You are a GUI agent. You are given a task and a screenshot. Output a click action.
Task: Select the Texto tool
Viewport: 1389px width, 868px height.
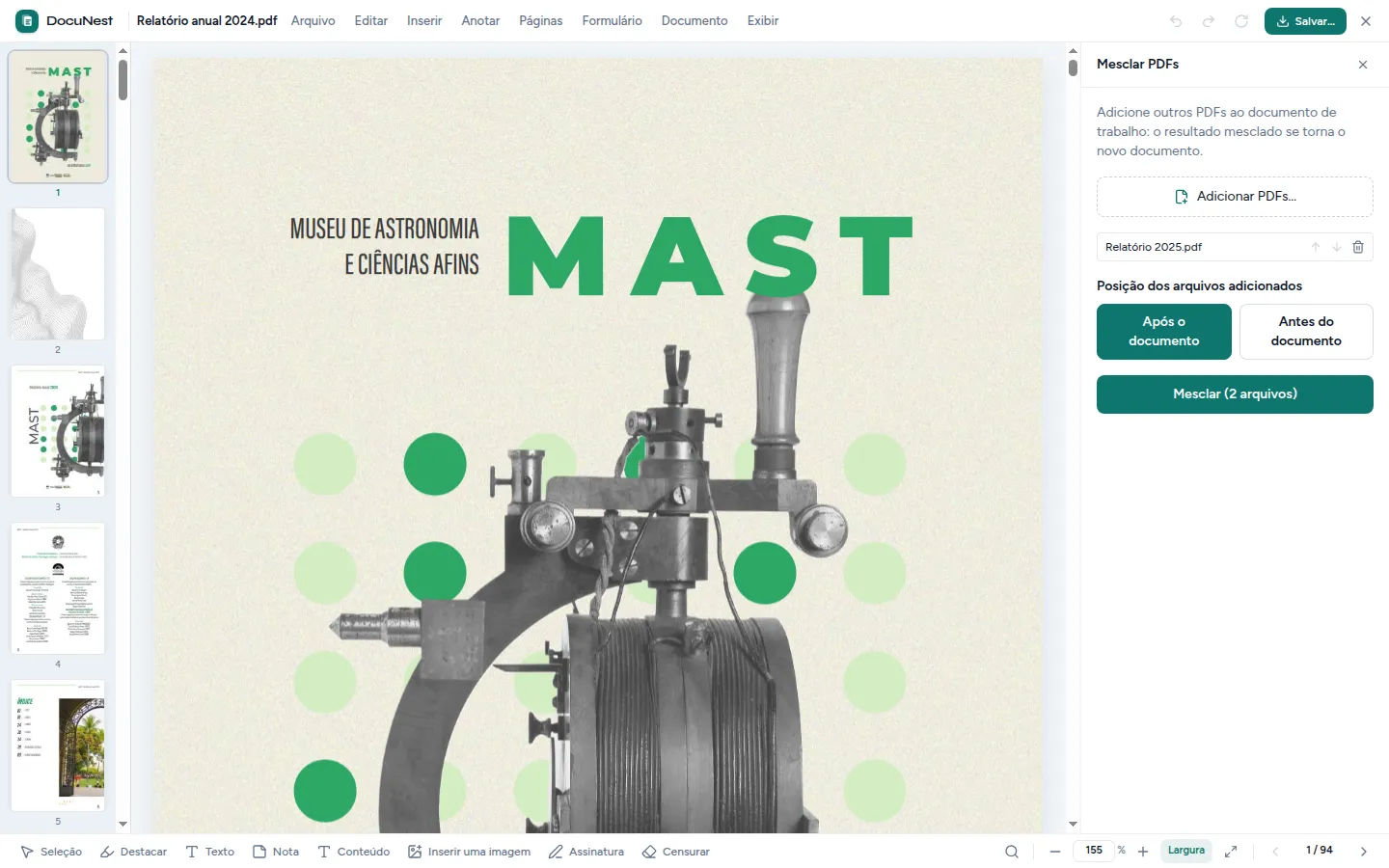point(210,852)
